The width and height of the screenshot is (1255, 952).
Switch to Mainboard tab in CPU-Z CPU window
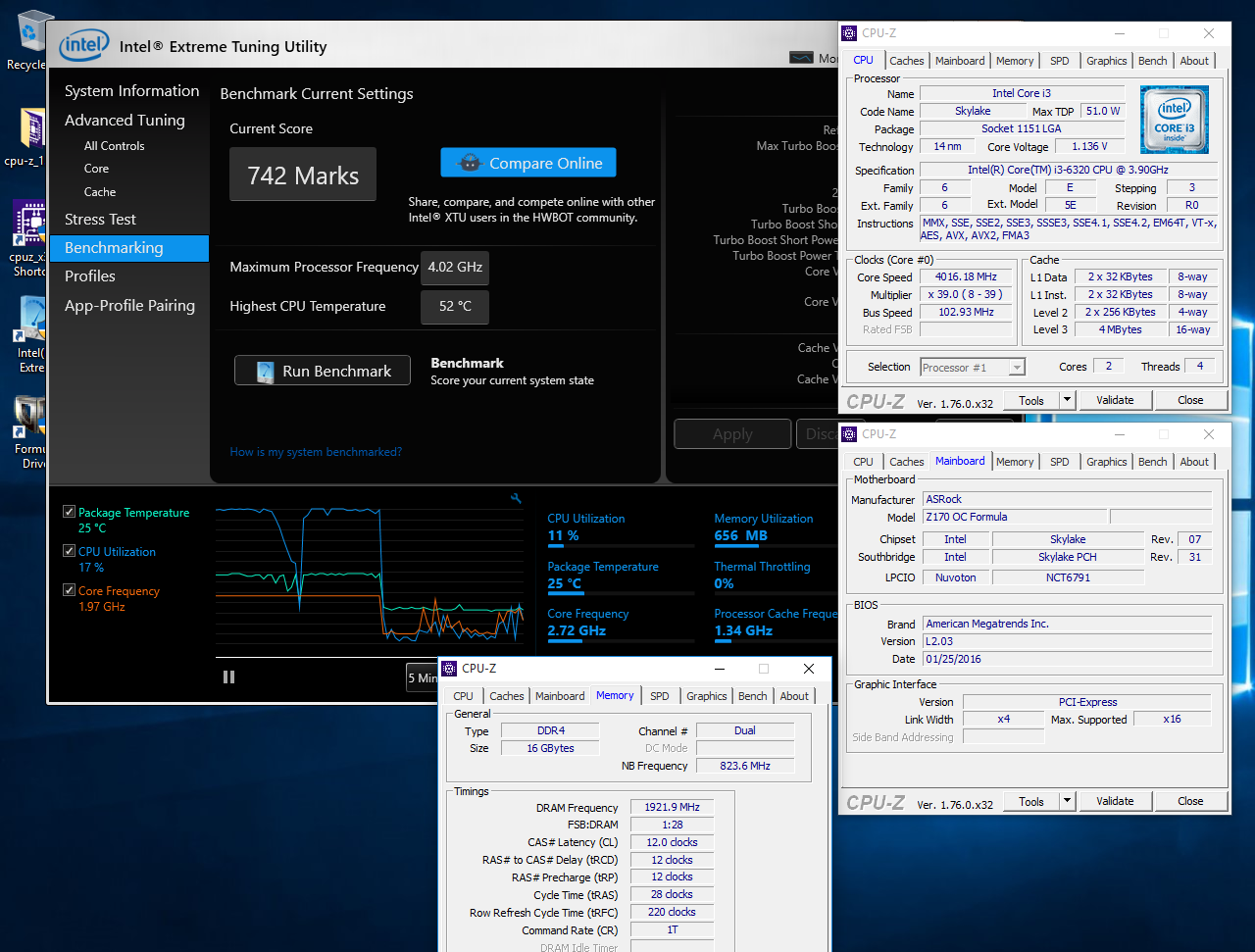tap(960, 61)
